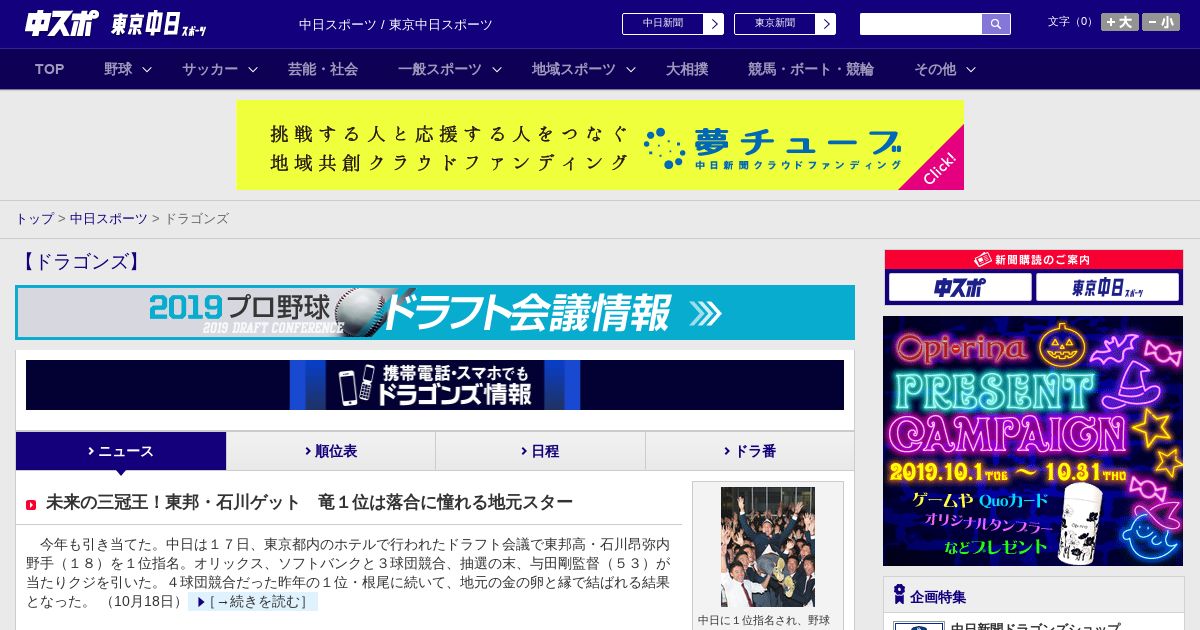Image resolution: width=1200 pixels, height=630 pixels.
Task: Focus the header search input field
Action: click(921, 24)
